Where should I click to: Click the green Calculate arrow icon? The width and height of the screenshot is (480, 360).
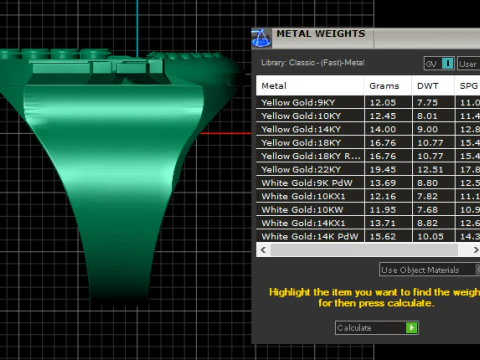tap(412, 328)
